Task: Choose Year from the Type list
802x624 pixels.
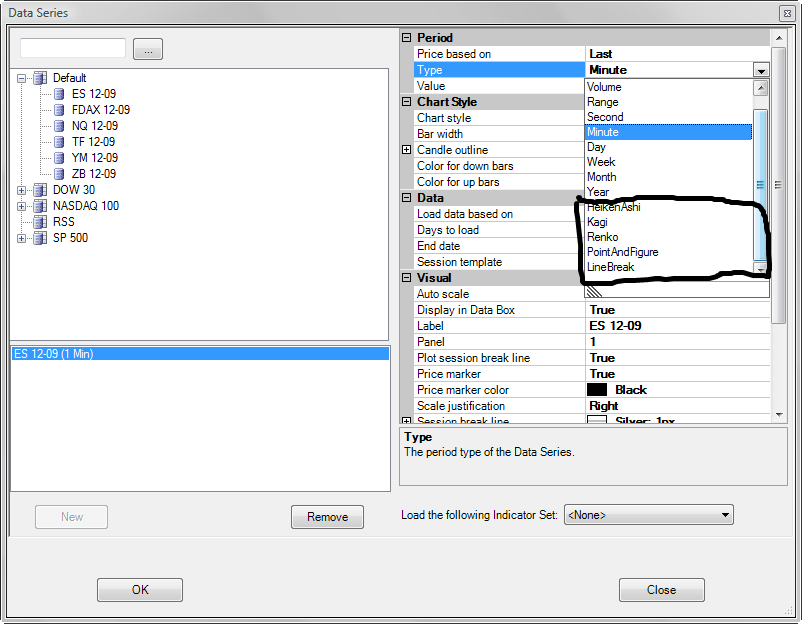Action: click(x=669, y=192)
